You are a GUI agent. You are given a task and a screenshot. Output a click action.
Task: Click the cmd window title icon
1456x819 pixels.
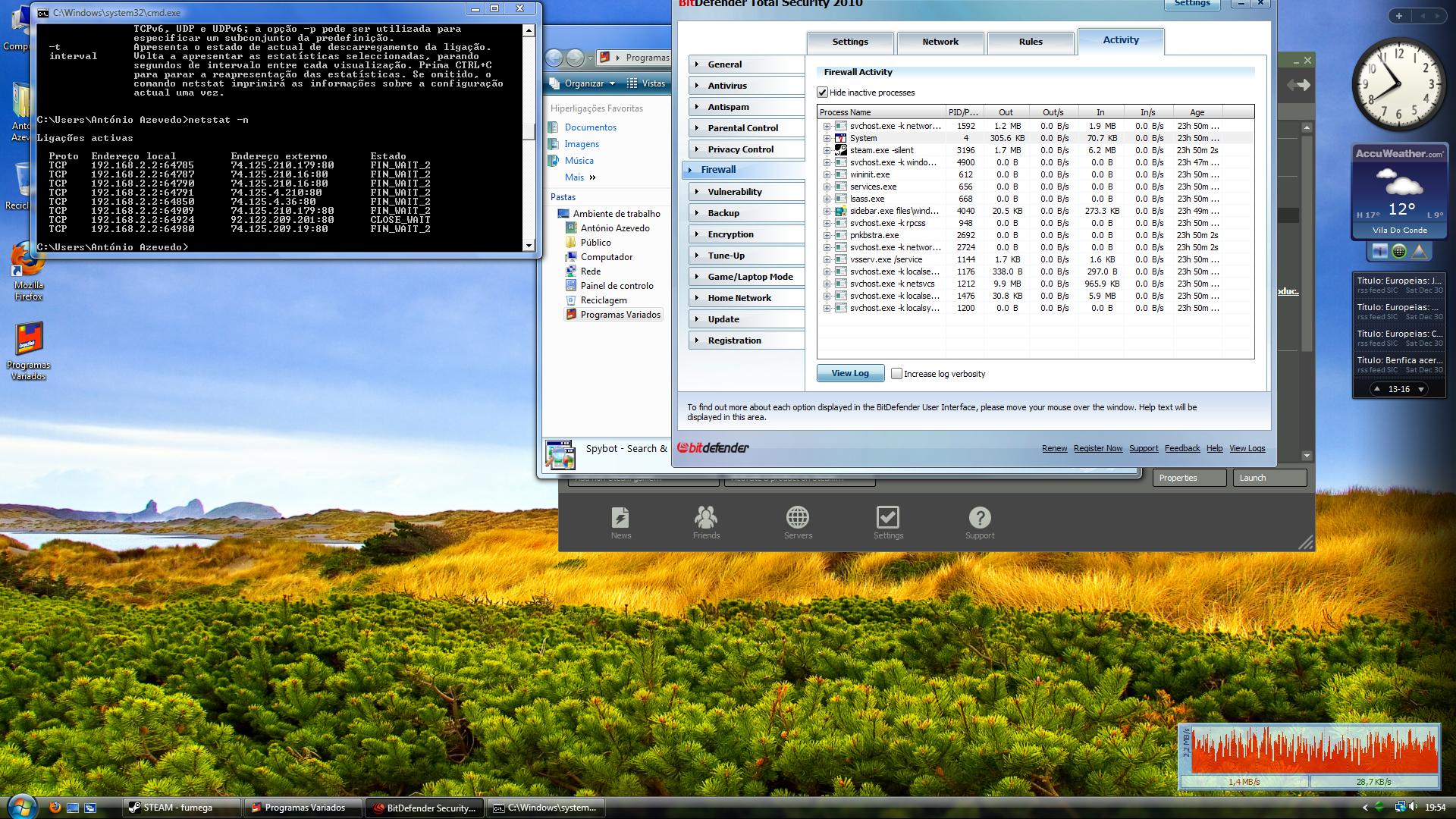[44, 13]
